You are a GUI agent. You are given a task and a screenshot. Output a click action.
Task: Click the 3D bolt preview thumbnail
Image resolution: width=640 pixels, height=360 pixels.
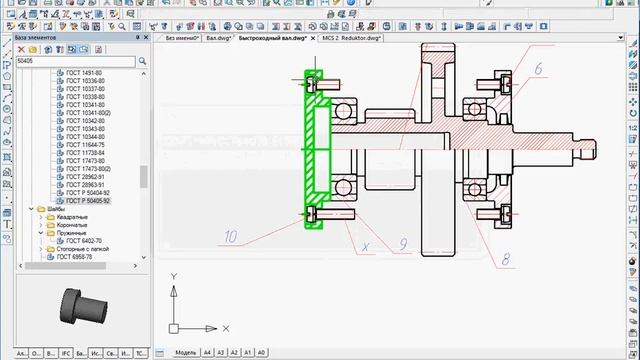point(83,307)
